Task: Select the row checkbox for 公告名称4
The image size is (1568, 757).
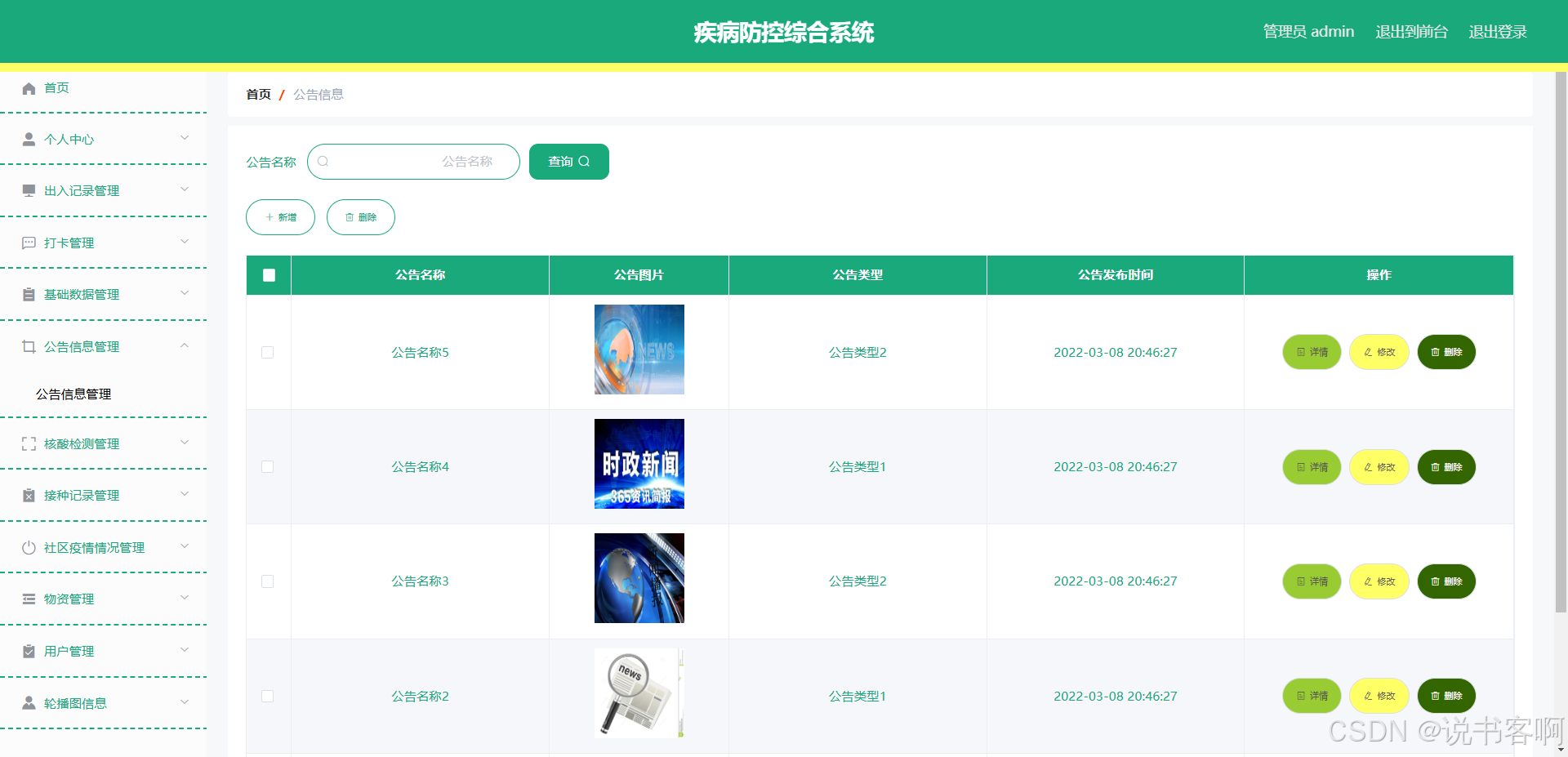Action: 267,466
